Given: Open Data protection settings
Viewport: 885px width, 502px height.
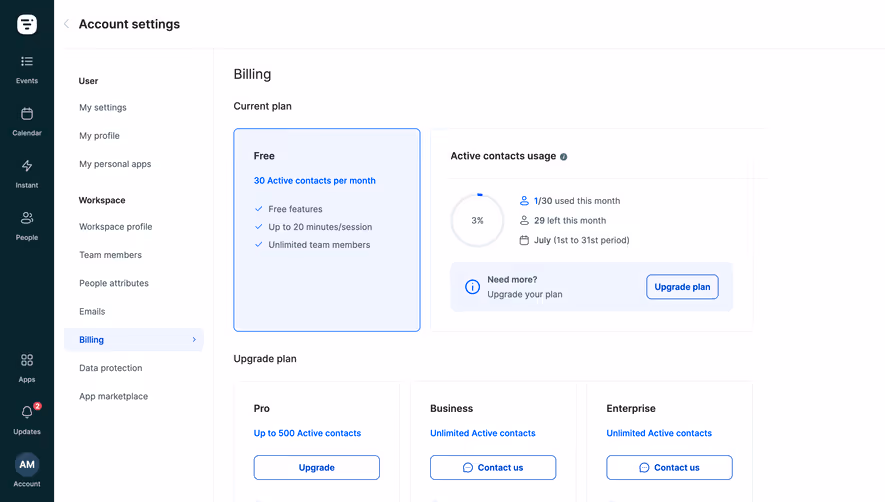Looking at the screenshot, I should pyautogui.click(x=111, y=368).
